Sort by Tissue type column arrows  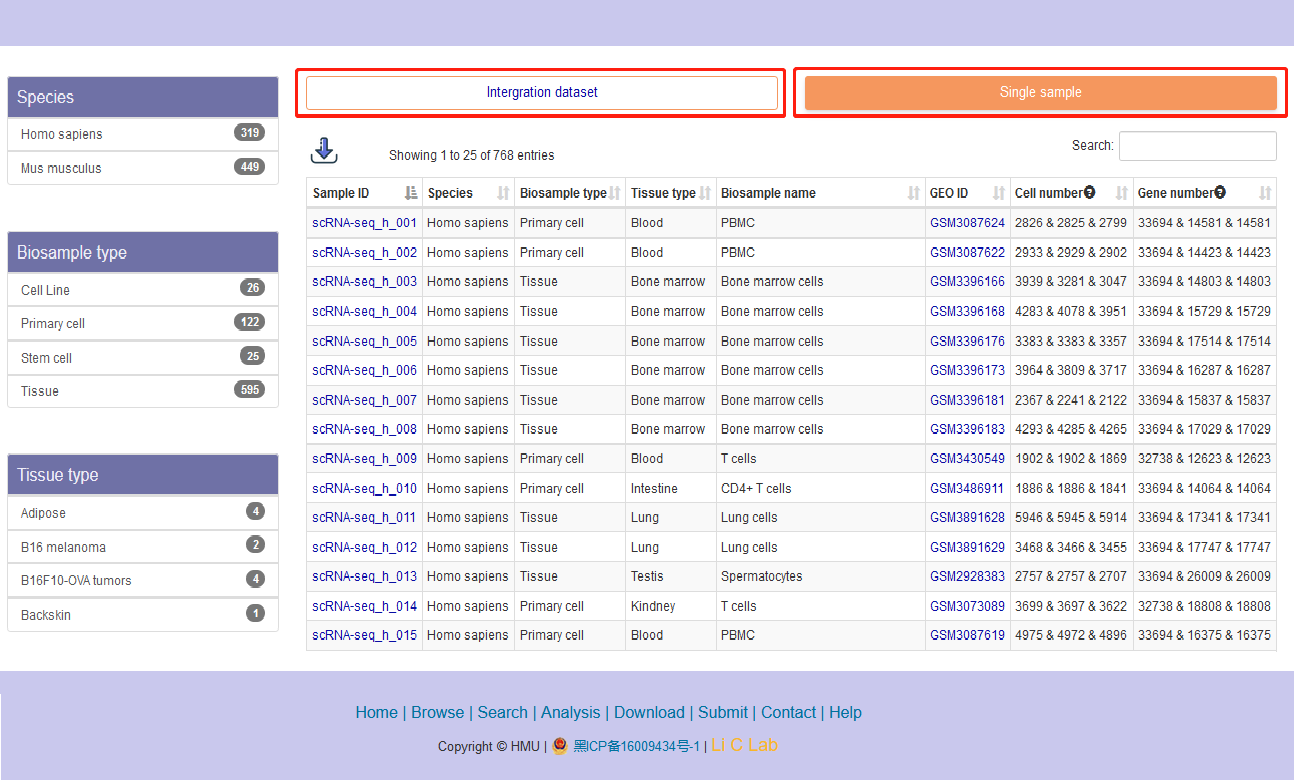point(705,193)
